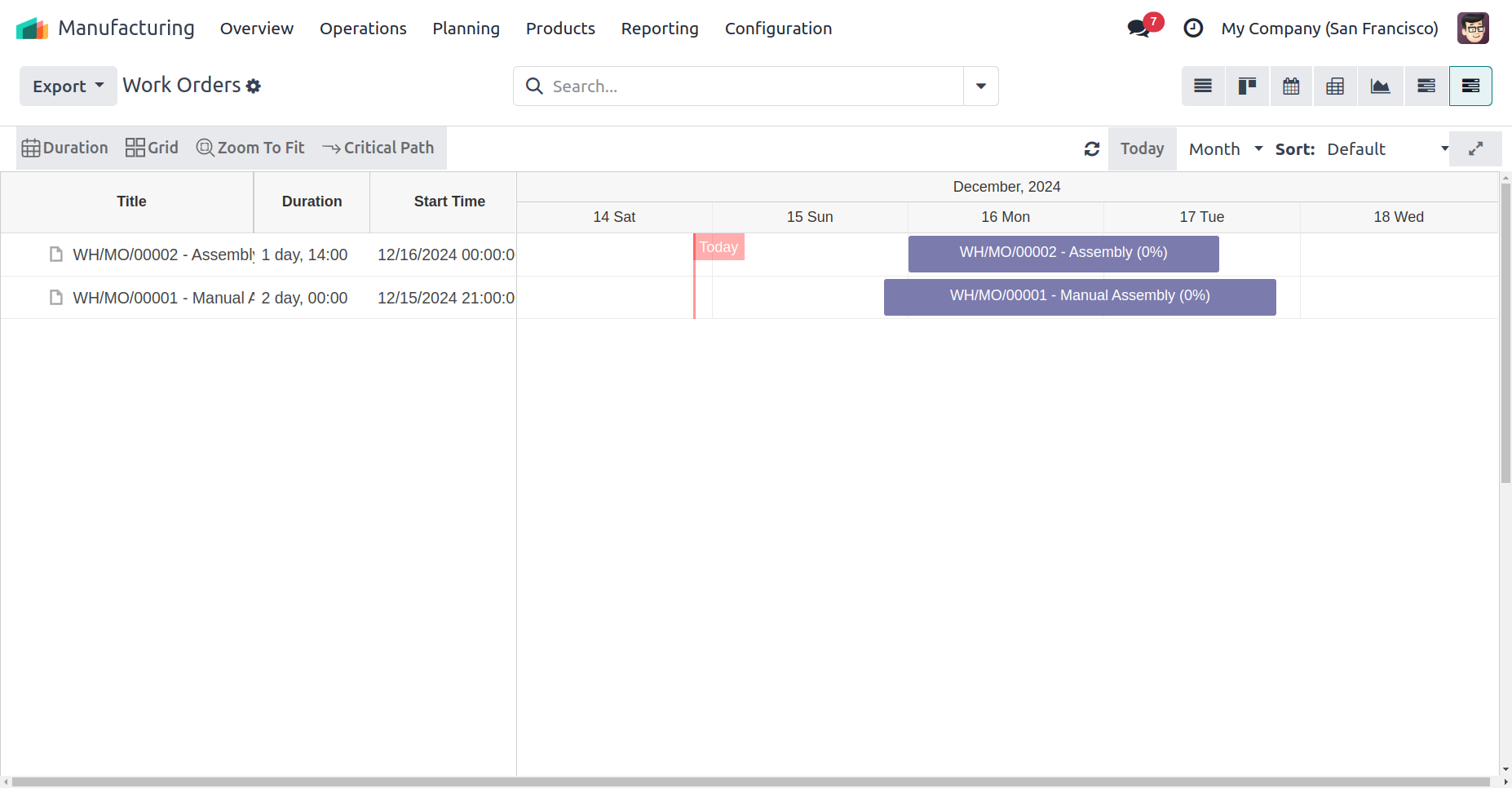
Task: Open the graph chart view
Action: 1380,86
